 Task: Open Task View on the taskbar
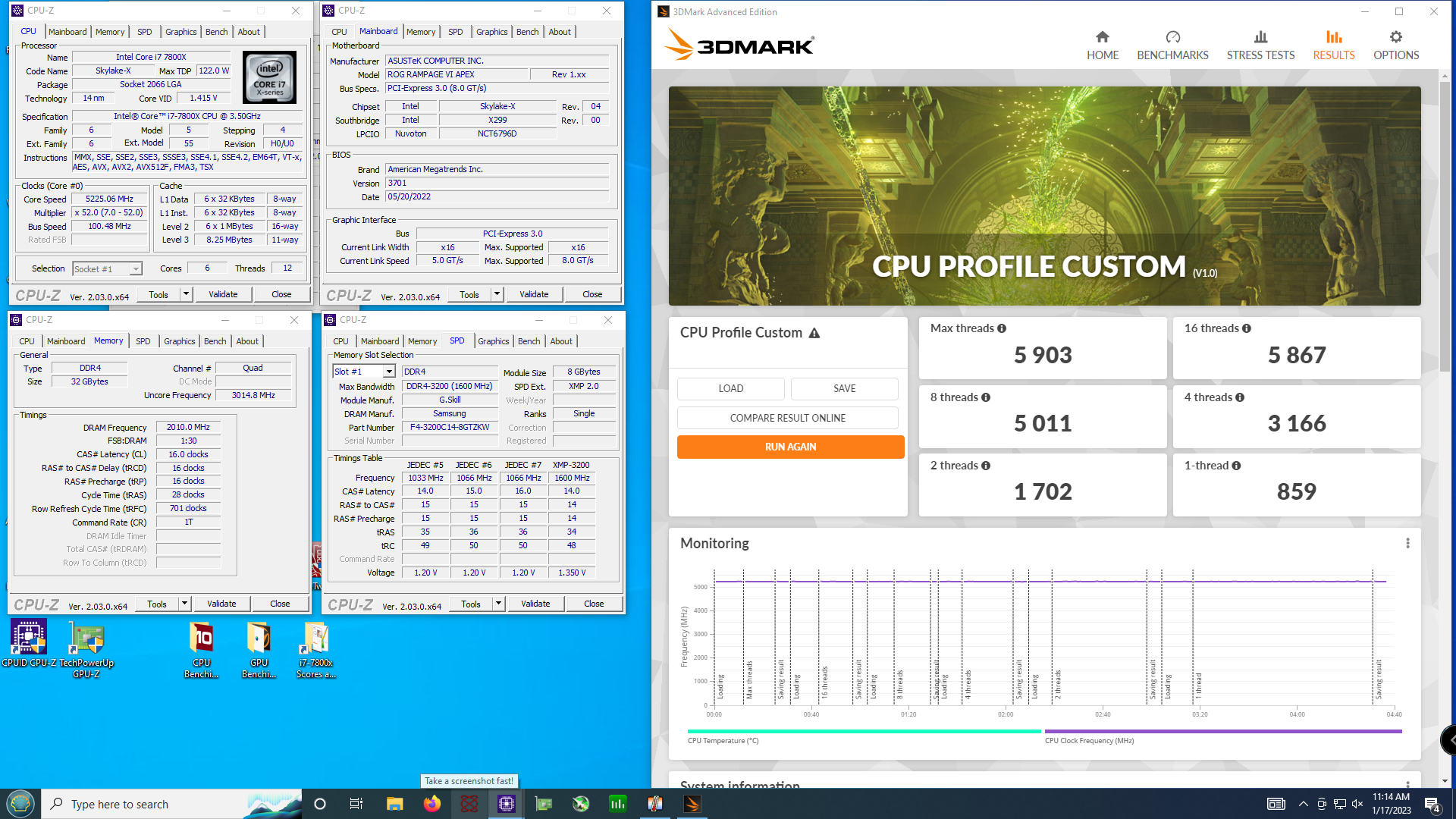tap(356, 804)
